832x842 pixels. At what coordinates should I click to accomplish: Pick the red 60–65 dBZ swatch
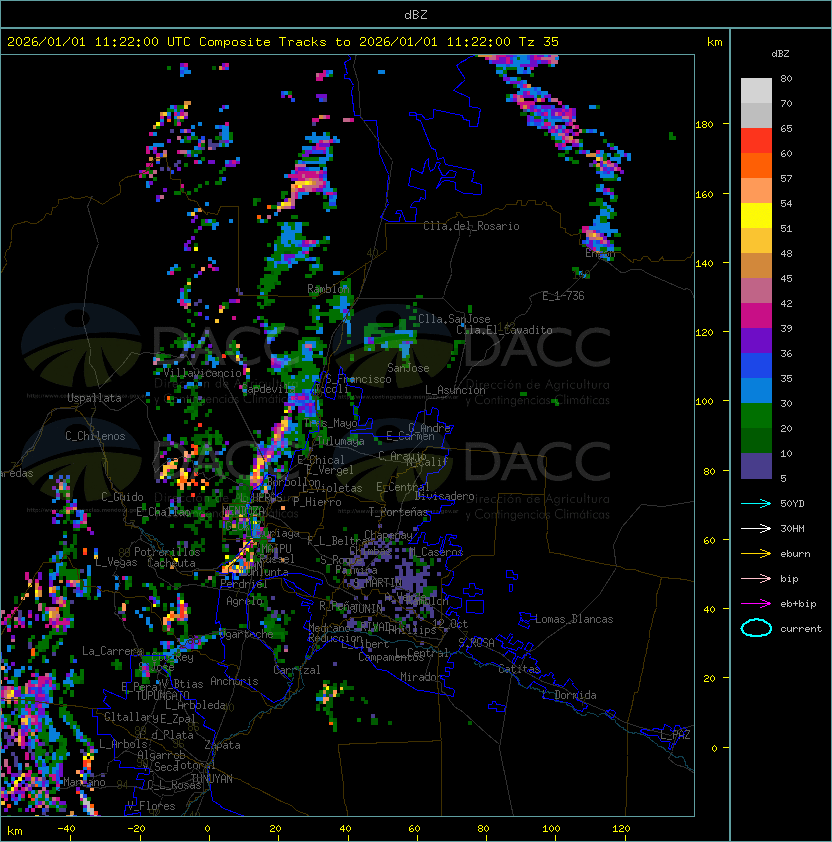coord(756,140)
